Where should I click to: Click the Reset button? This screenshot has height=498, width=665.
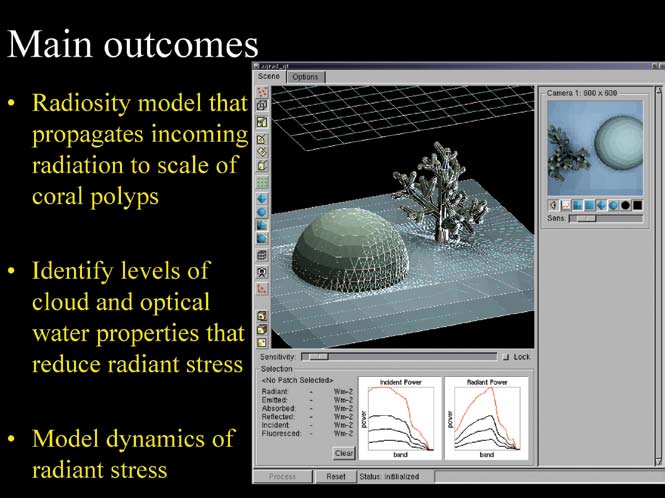(x=336, y=477)
